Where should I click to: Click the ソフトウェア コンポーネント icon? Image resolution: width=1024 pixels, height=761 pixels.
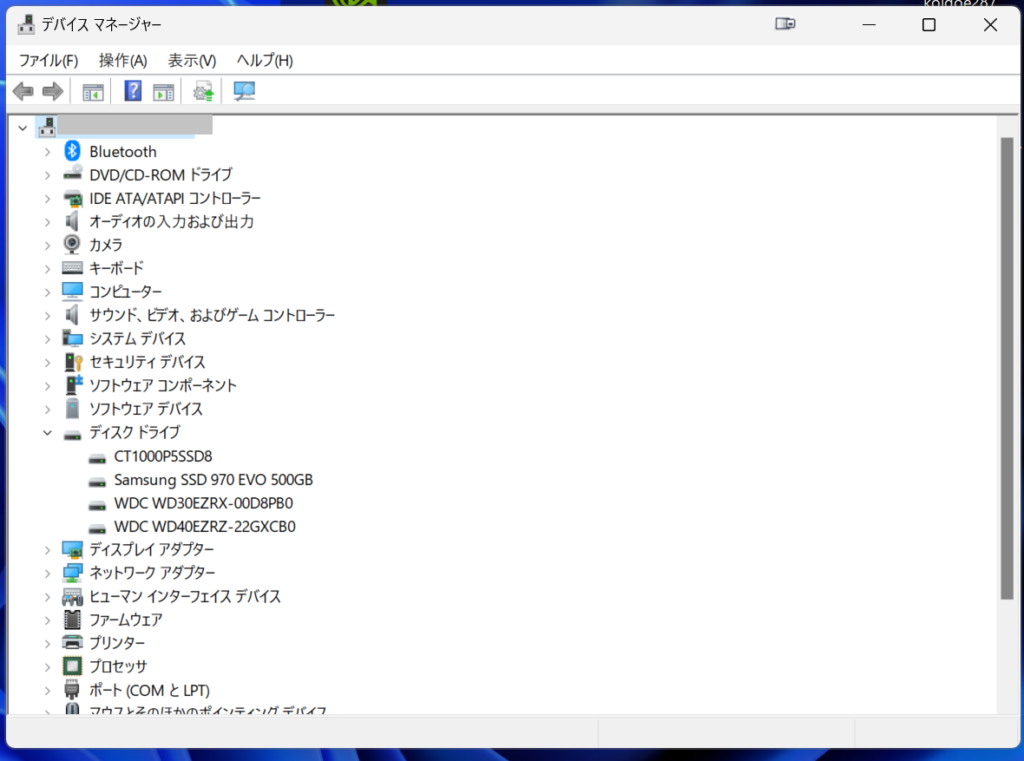[73, 385]
